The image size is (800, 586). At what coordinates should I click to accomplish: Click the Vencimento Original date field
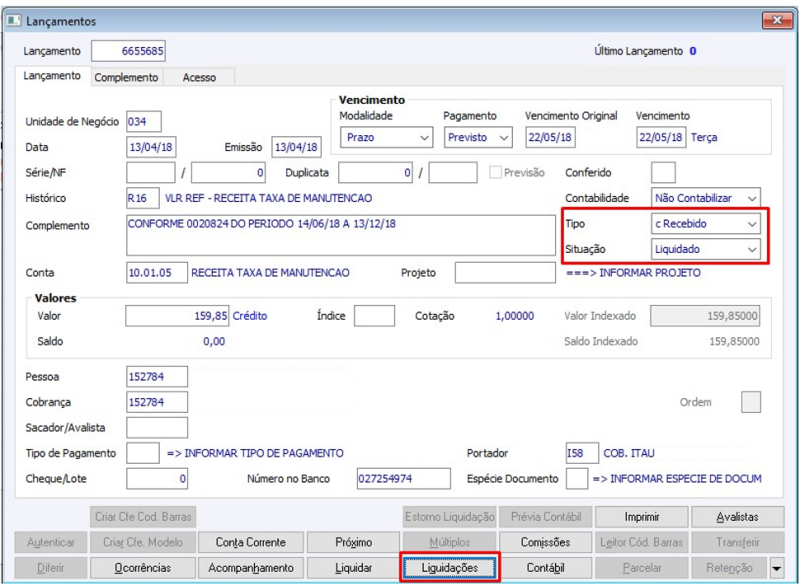[551, 137]
